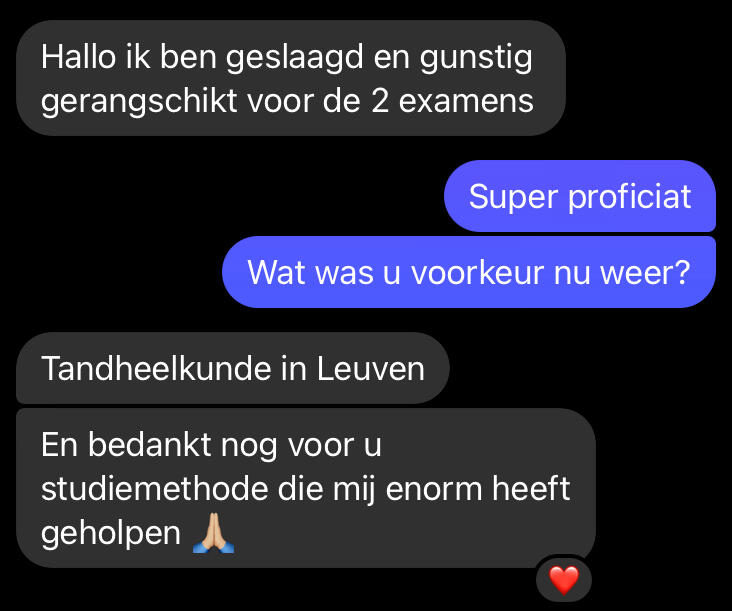This screenshot has width=732, height=611.
Task: Select the 'Super proficiat' message bubble
Action: 580,196
